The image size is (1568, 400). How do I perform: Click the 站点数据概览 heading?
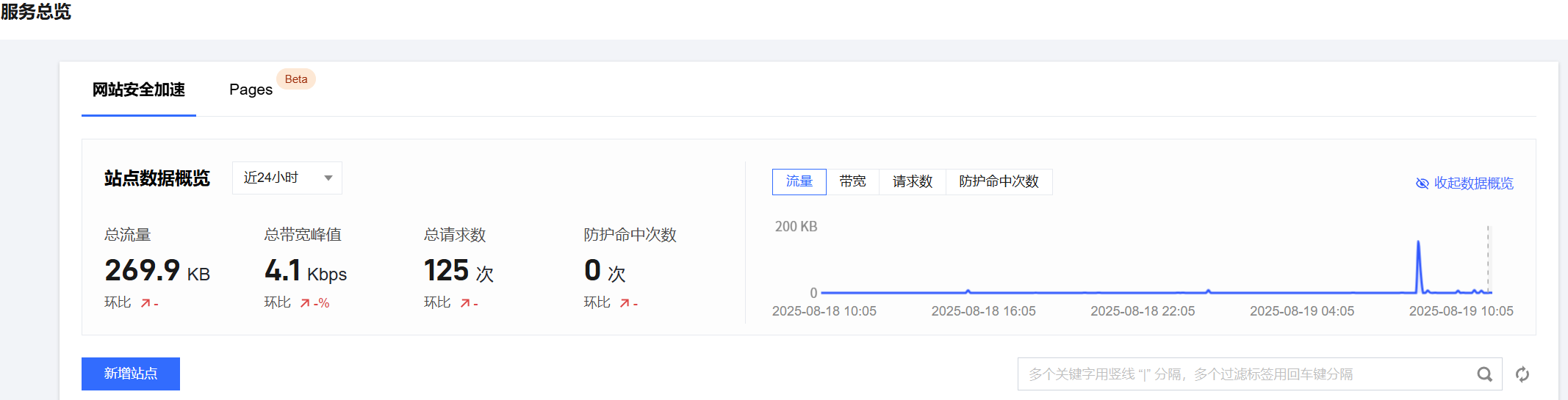157,178
